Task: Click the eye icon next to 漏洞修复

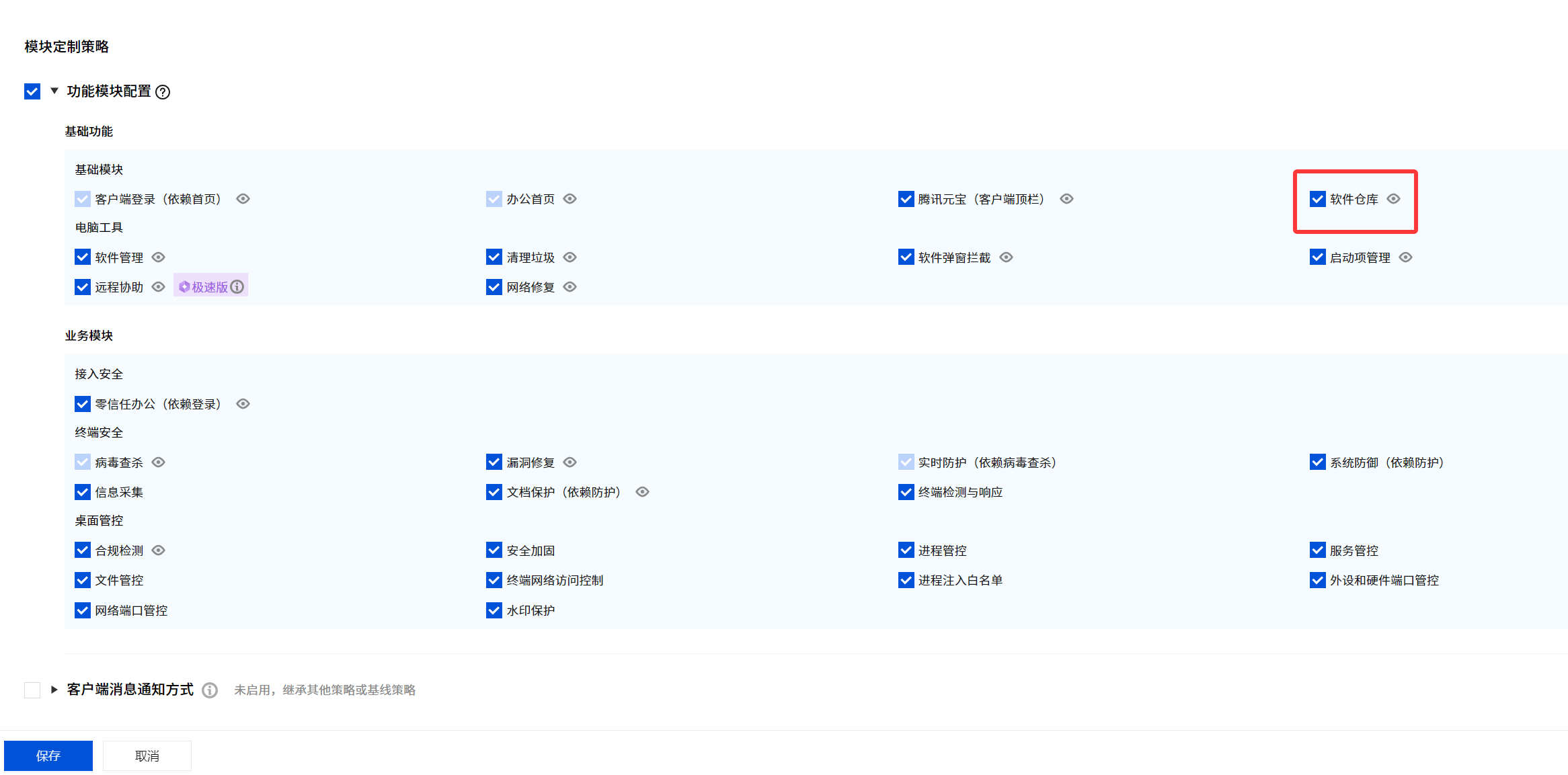Action: [x=570, y=462]
